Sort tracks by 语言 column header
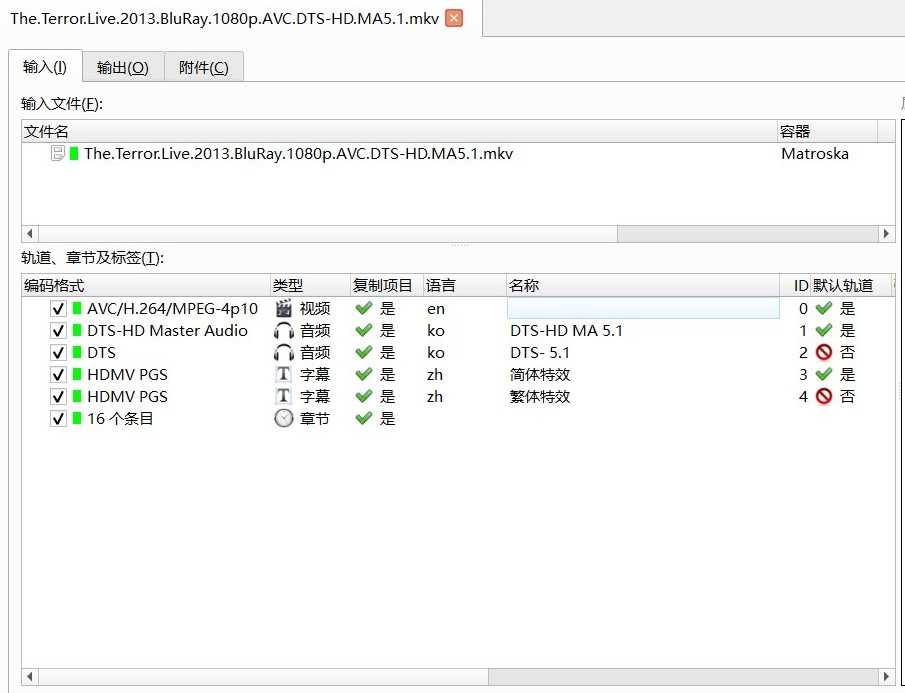 (x=465, y=286)
